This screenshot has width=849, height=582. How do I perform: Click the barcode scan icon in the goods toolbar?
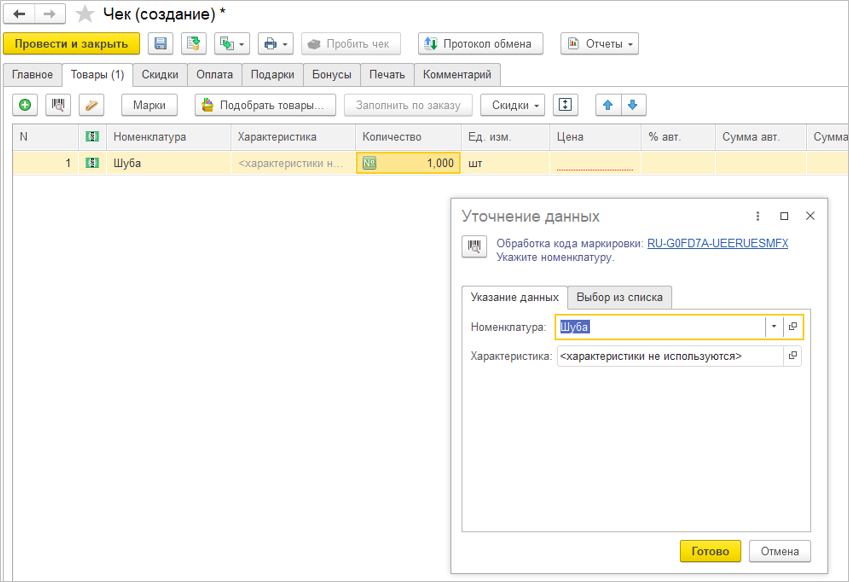[x=59, y=105]
